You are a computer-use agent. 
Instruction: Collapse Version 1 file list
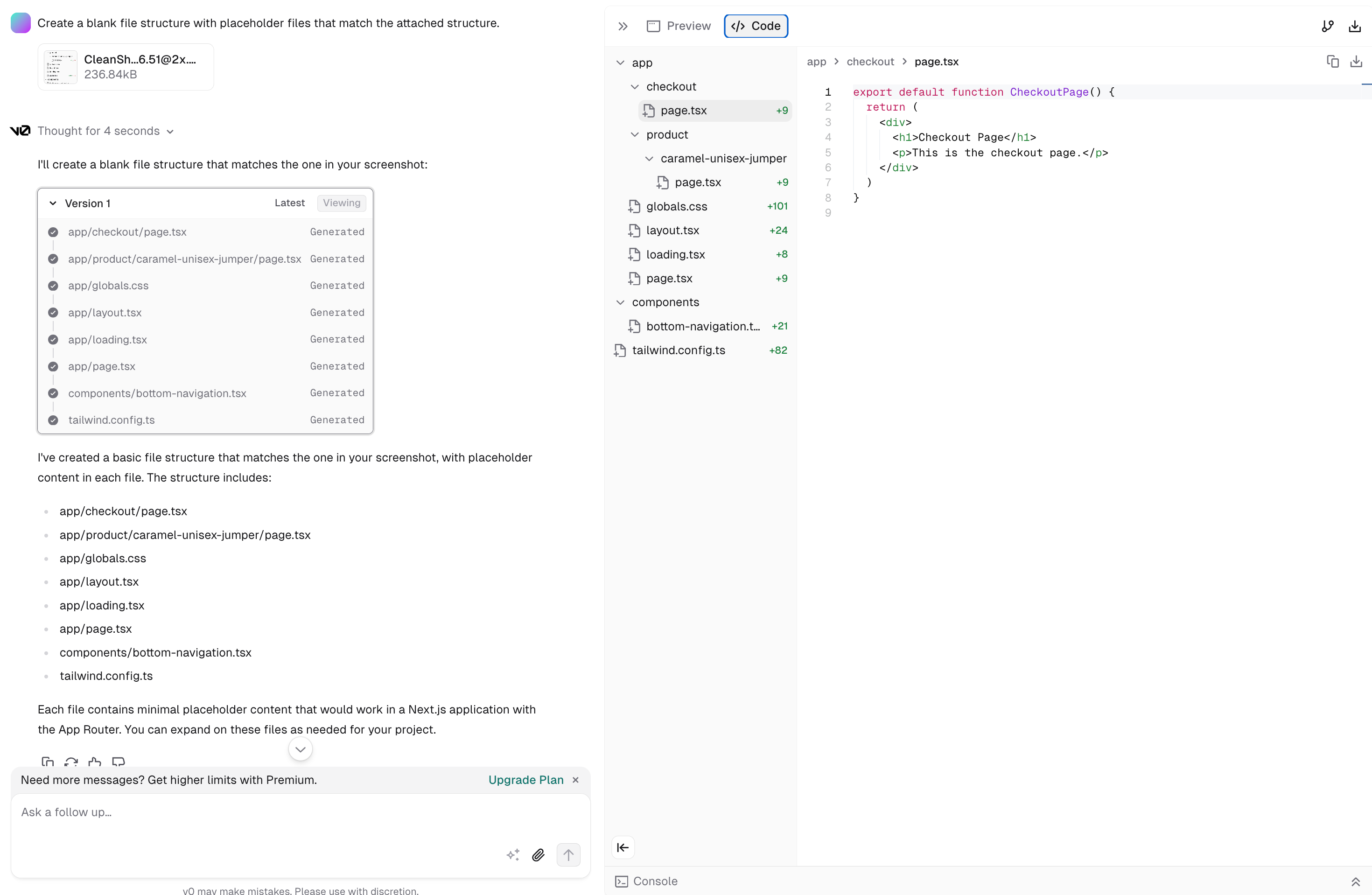click(x=53, y=203)
